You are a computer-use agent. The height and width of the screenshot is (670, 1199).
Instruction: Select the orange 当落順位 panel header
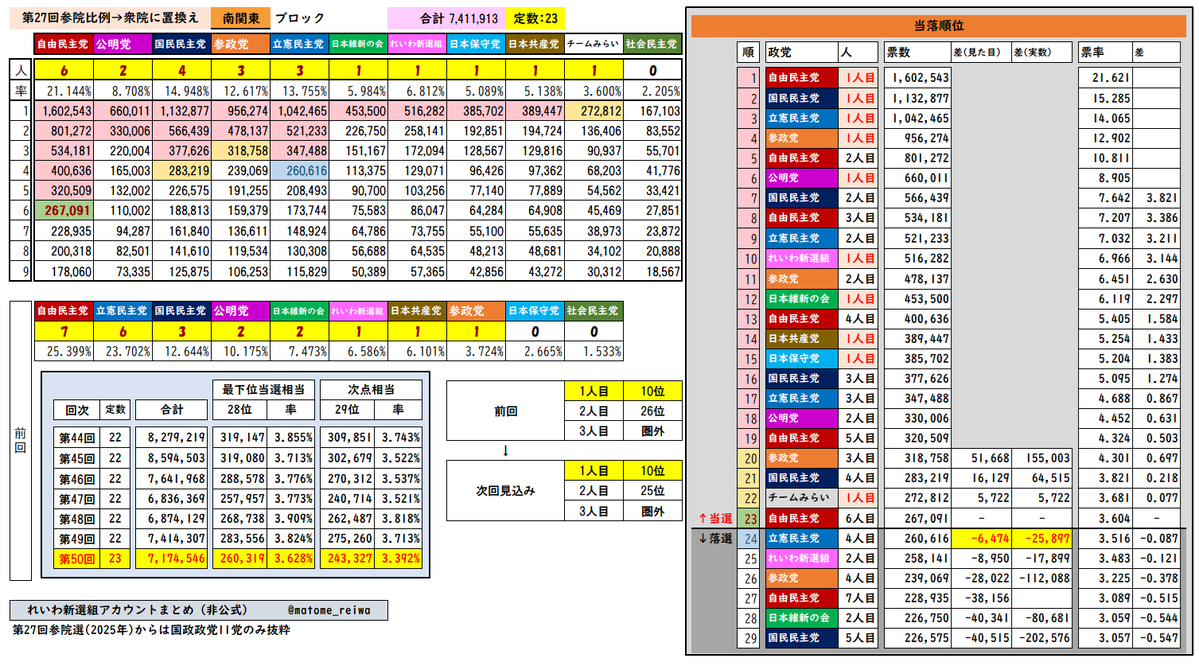point(938,26)
